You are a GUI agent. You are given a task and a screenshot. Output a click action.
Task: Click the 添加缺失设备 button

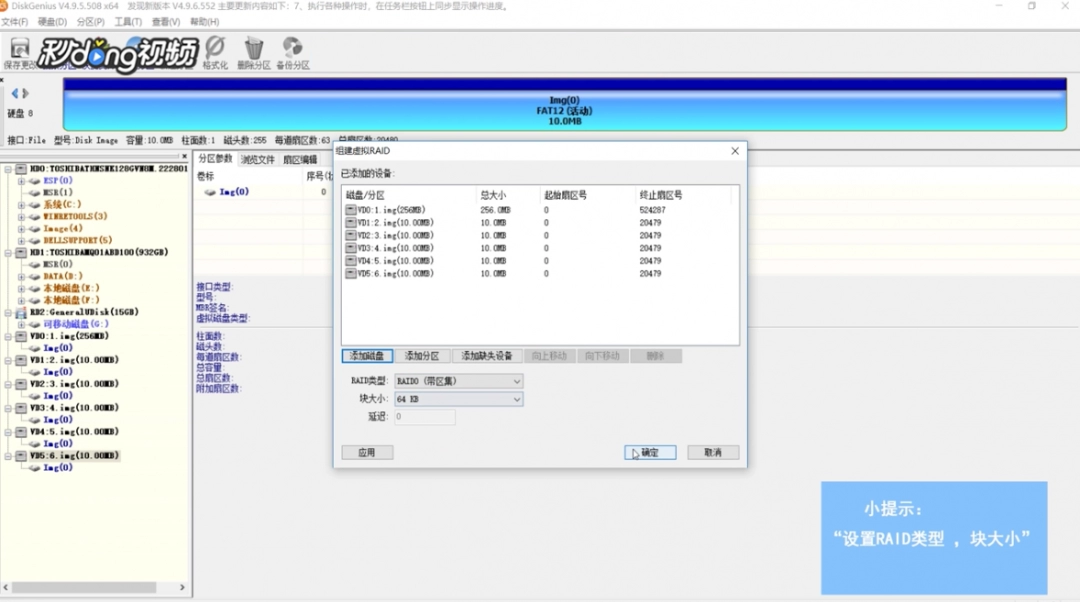coord(487,356)
